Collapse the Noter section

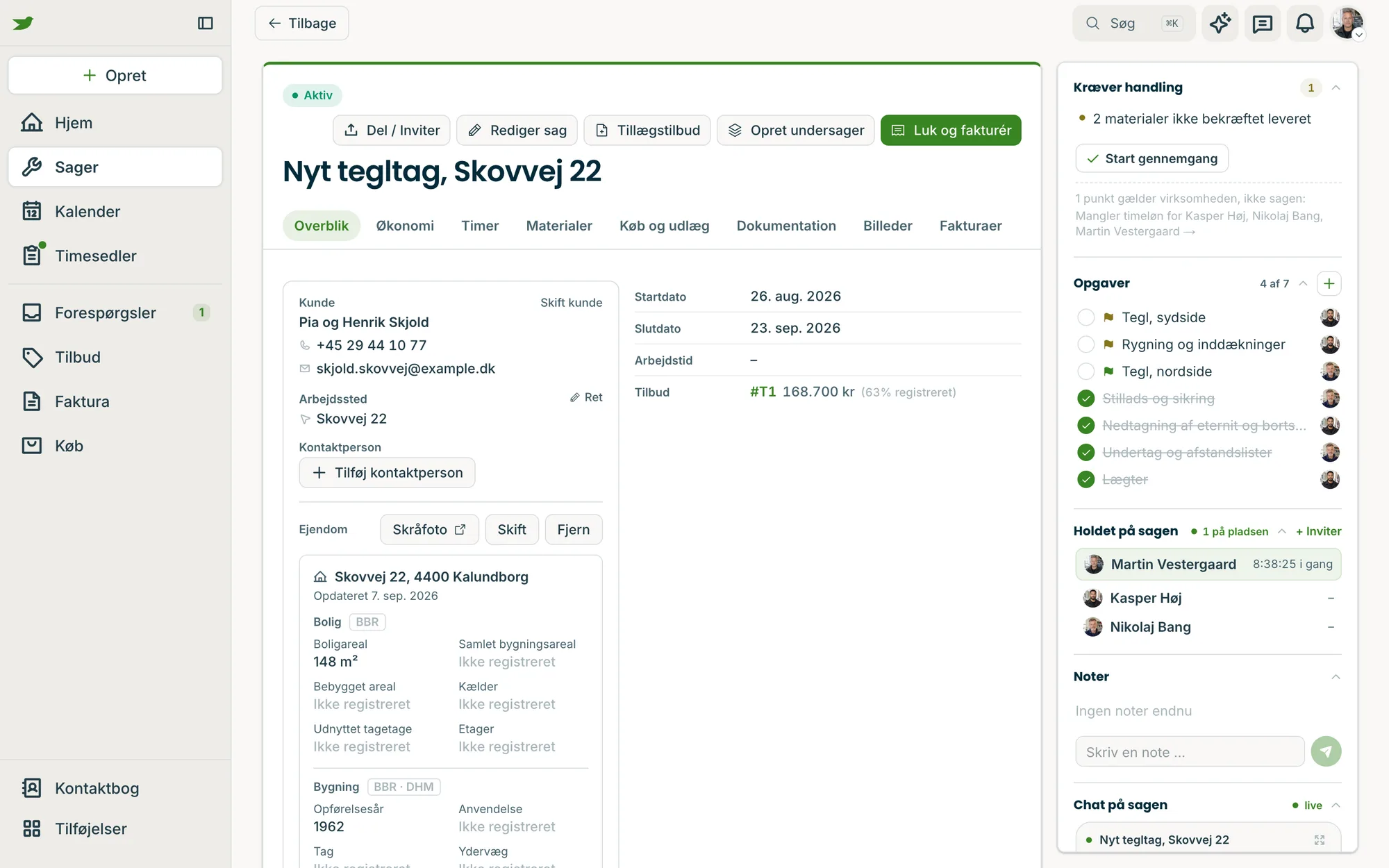click(x=1336, y=677)
